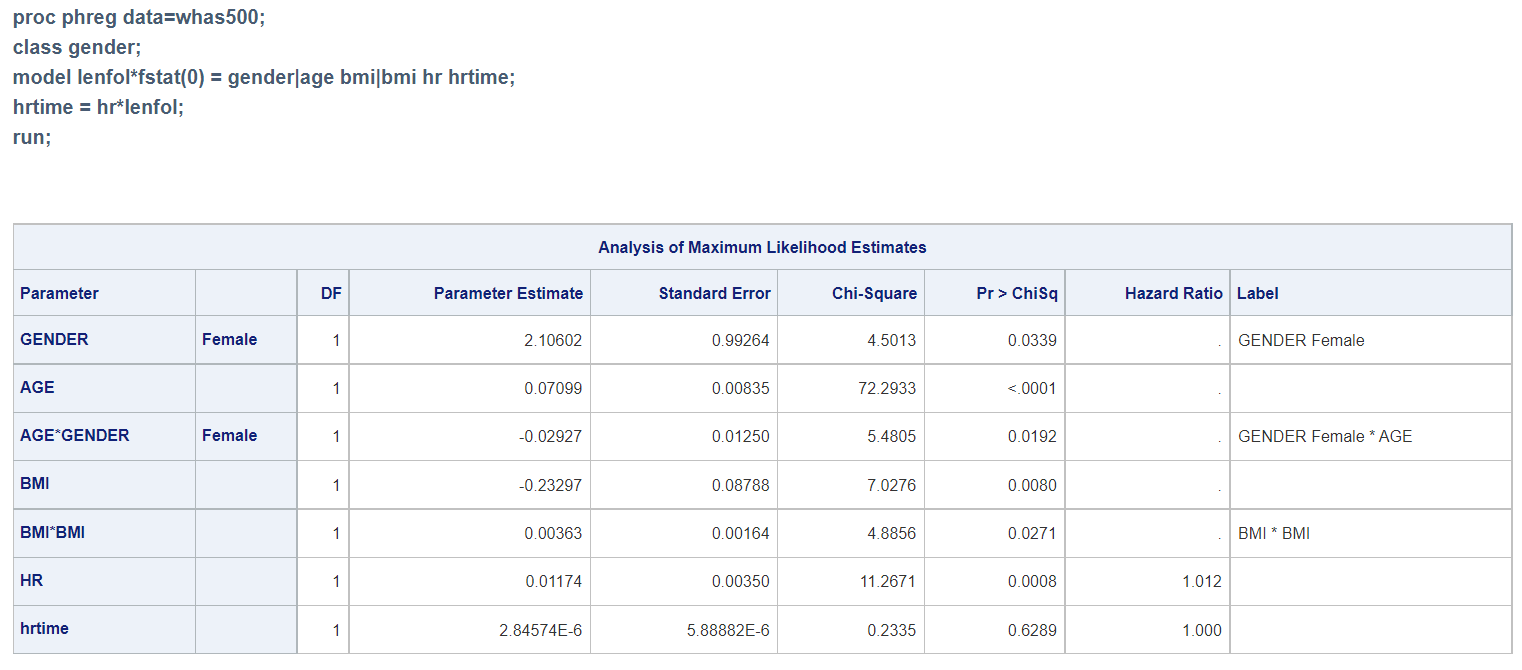
Task: Click the p-value 0.6289
Action: 1032,630
